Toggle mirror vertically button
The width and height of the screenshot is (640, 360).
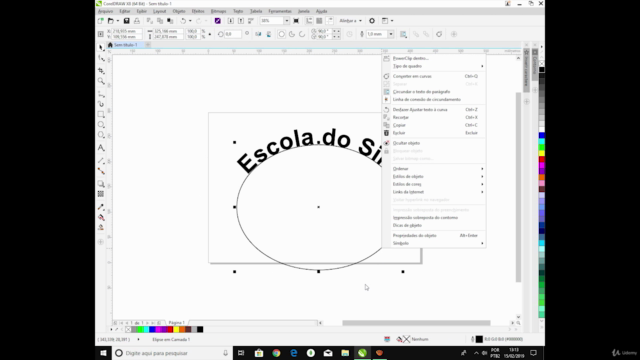(269, 34)
